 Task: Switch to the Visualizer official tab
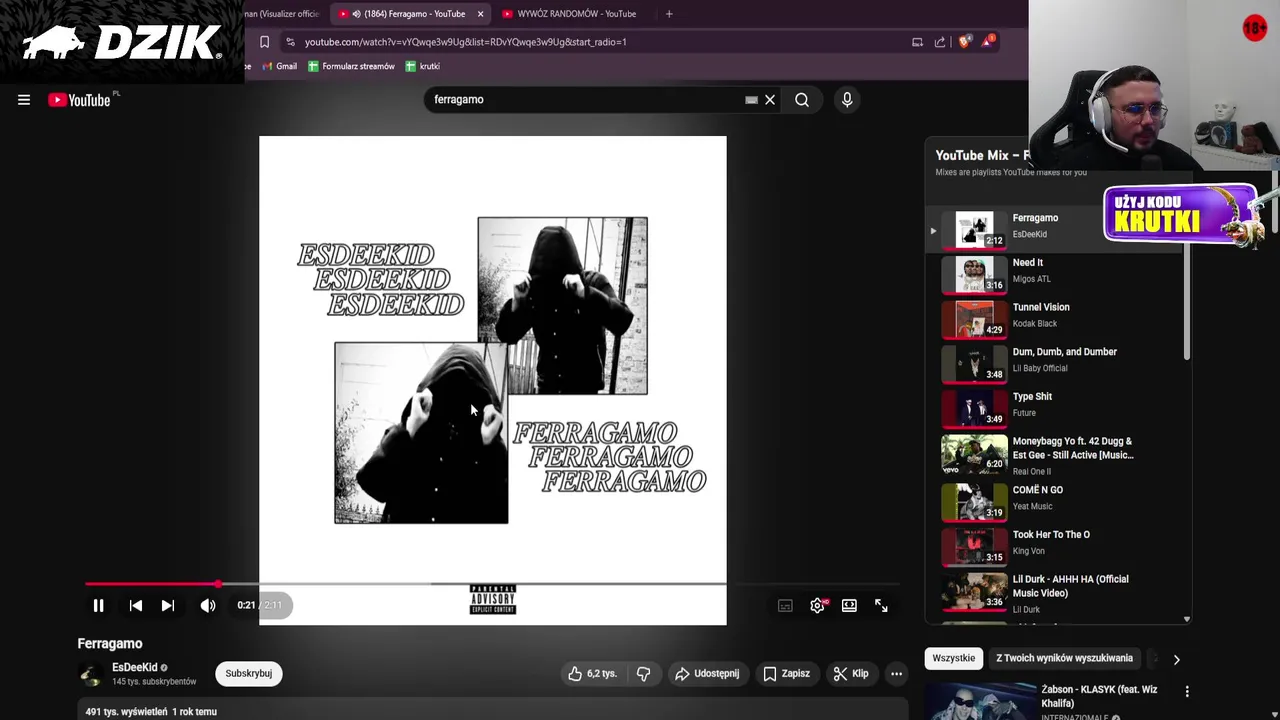coord(282,14)
